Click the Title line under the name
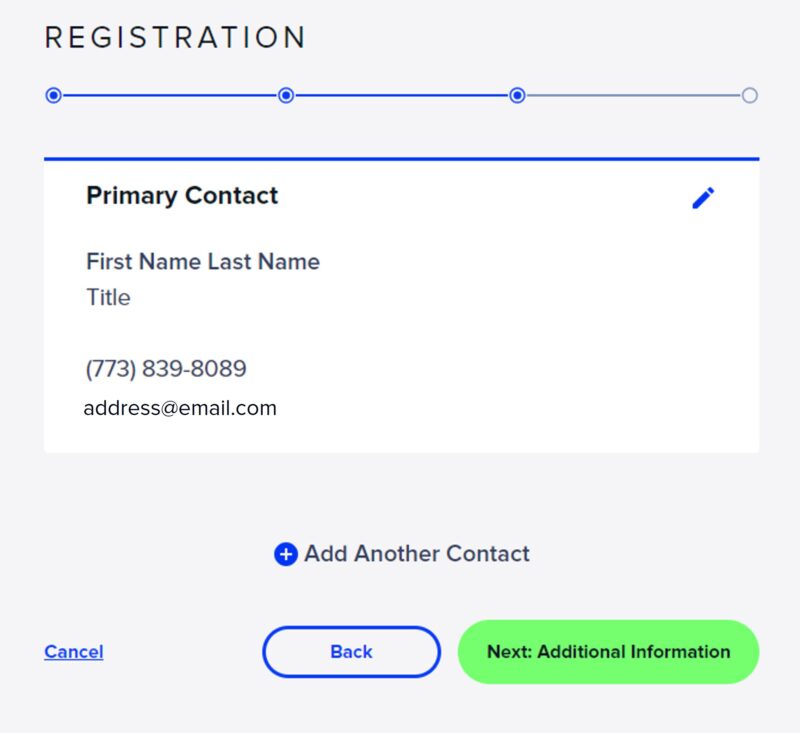Screen dimensions: 800x733 point(108,297)
